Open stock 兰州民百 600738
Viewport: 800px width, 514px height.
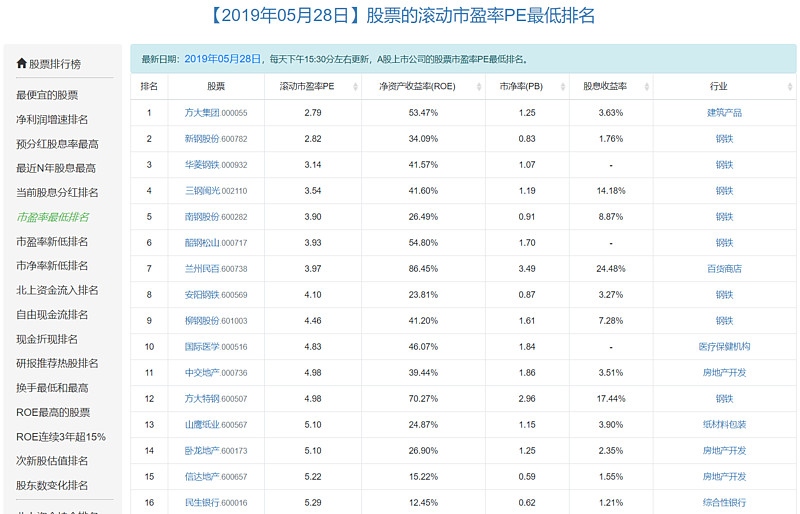pos(216,268)
